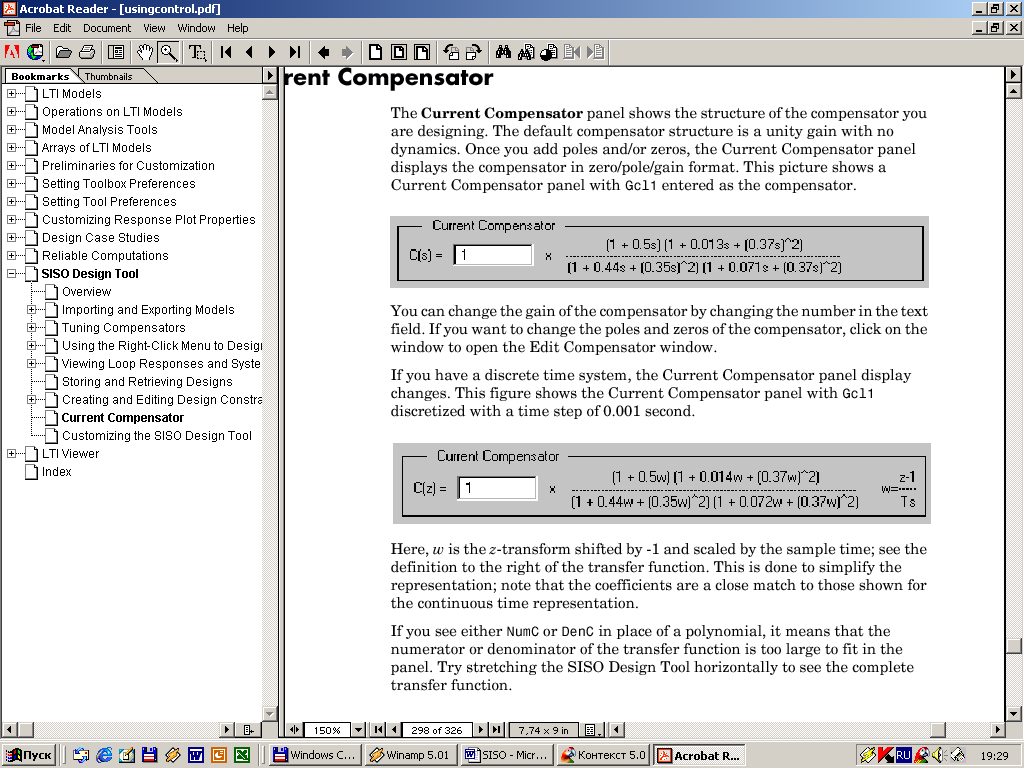Image resolution: width=1024 pixels, height=768 pixels.
Task: Set Fit in Window page icon
Action: (398, 52)
